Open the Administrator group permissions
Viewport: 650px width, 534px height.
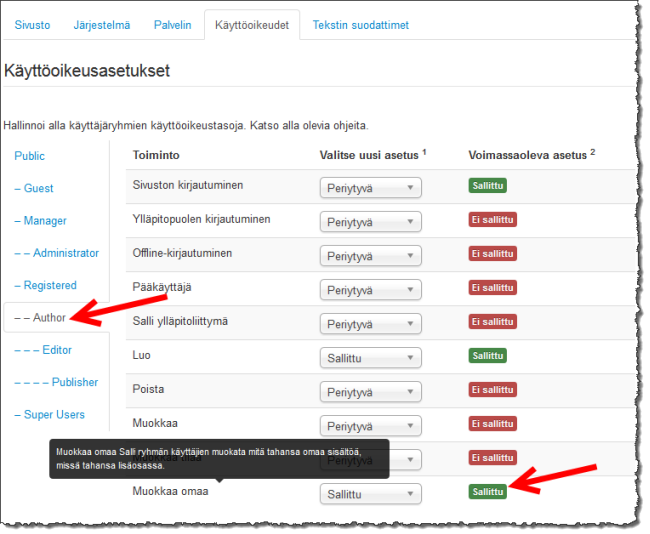pos(57,253)
